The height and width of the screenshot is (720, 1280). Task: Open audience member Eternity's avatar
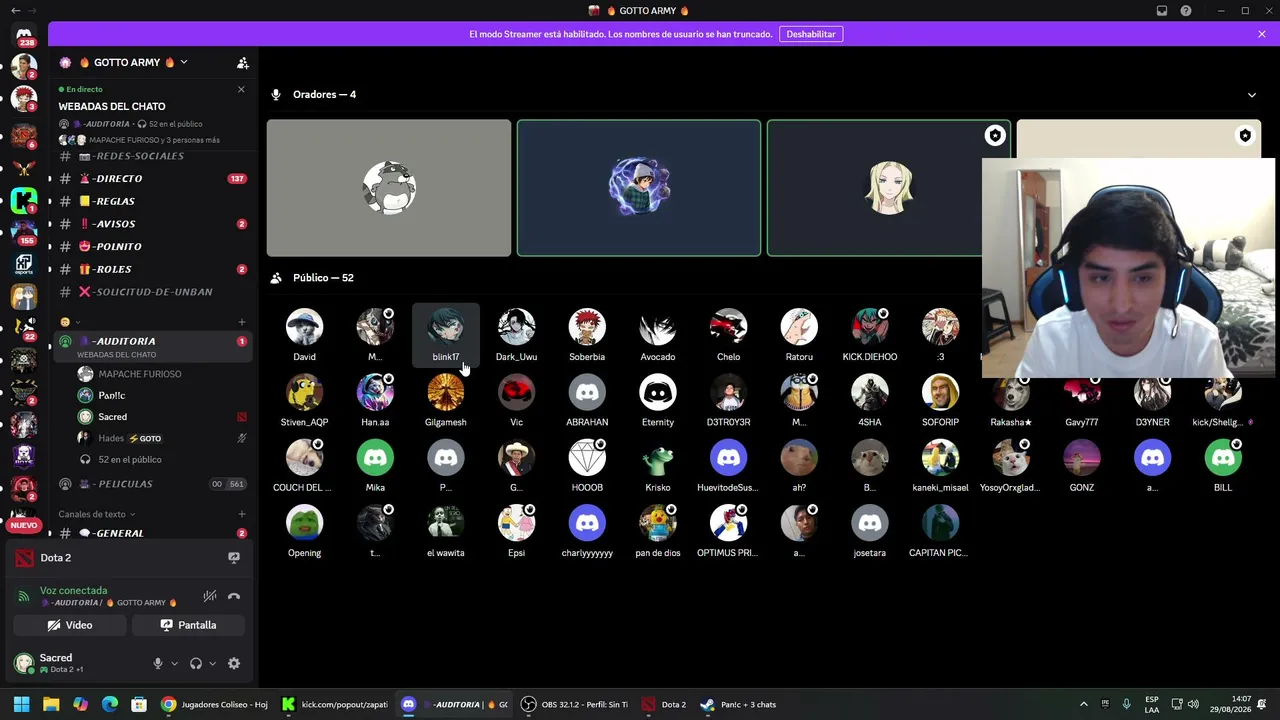pos(658,393)
